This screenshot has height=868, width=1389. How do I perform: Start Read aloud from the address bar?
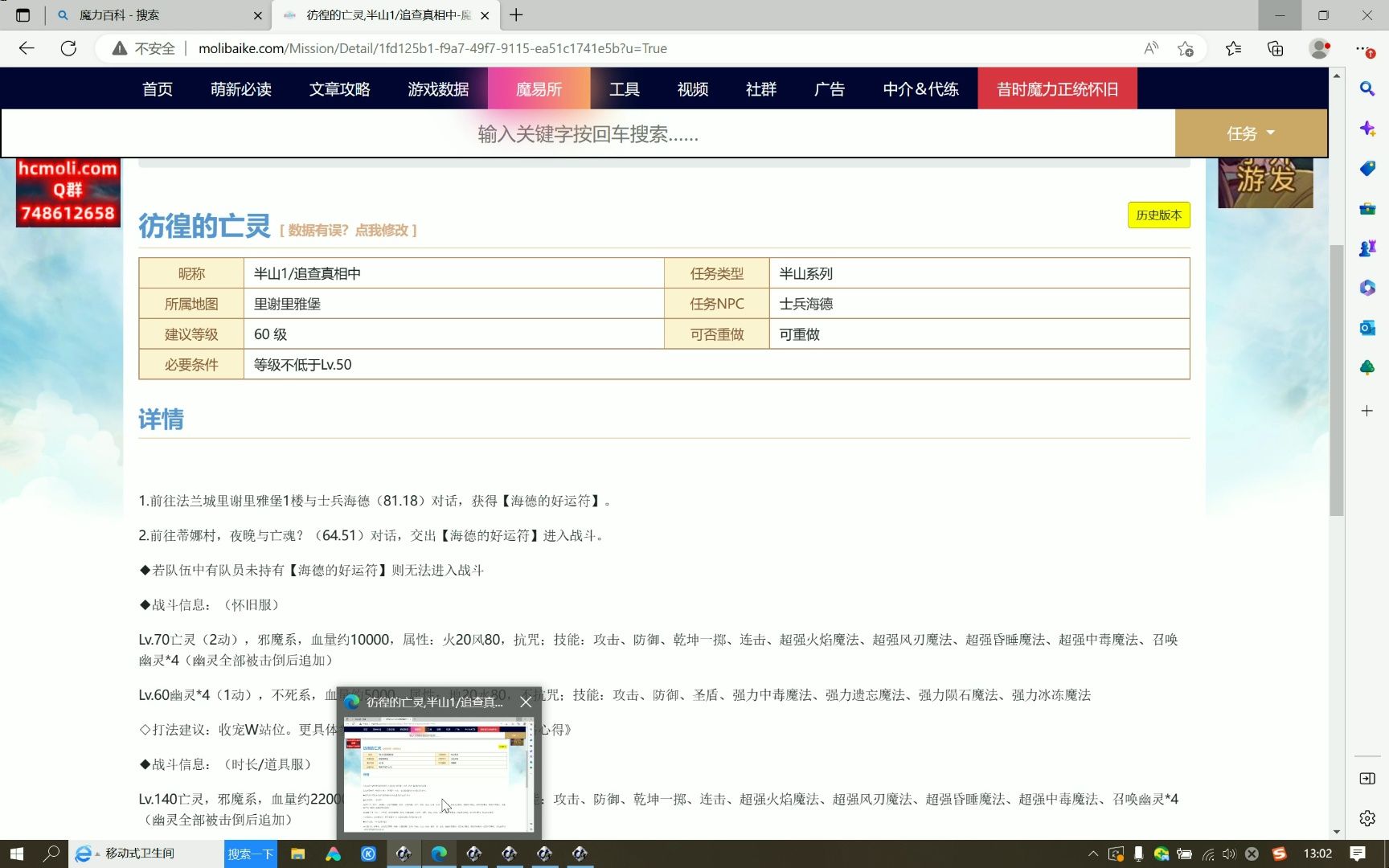tap(1151, 48)
